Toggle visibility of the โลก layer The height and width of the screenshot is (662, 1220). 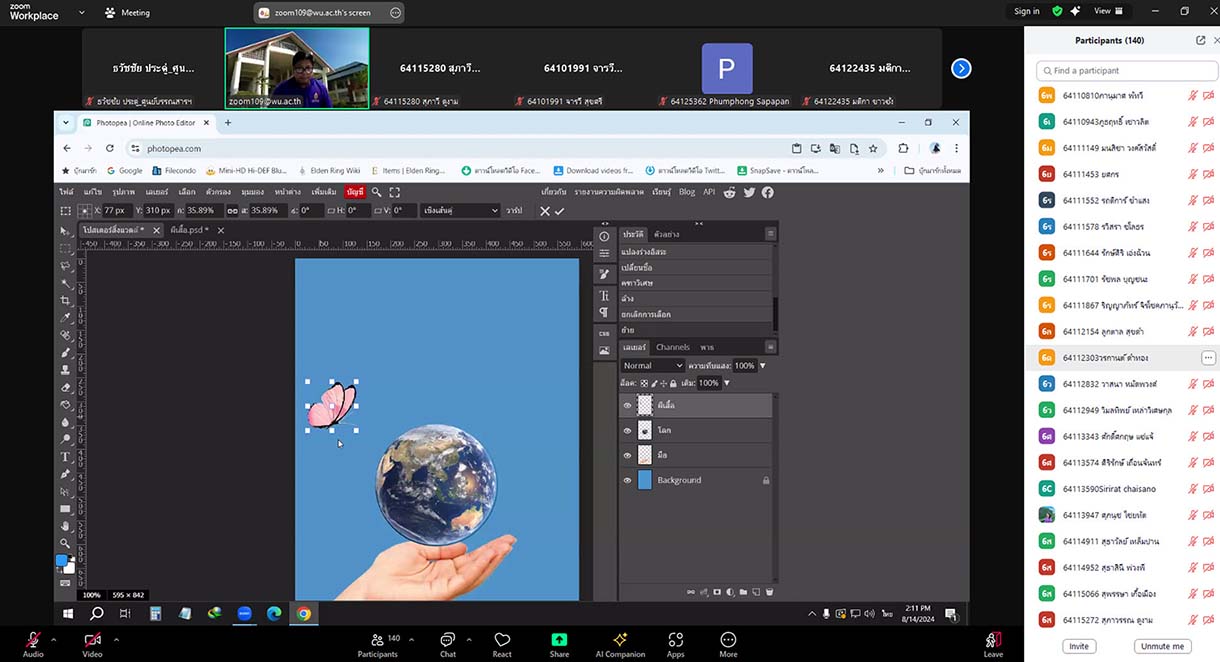pyautogui.click(x=628, y=431)
